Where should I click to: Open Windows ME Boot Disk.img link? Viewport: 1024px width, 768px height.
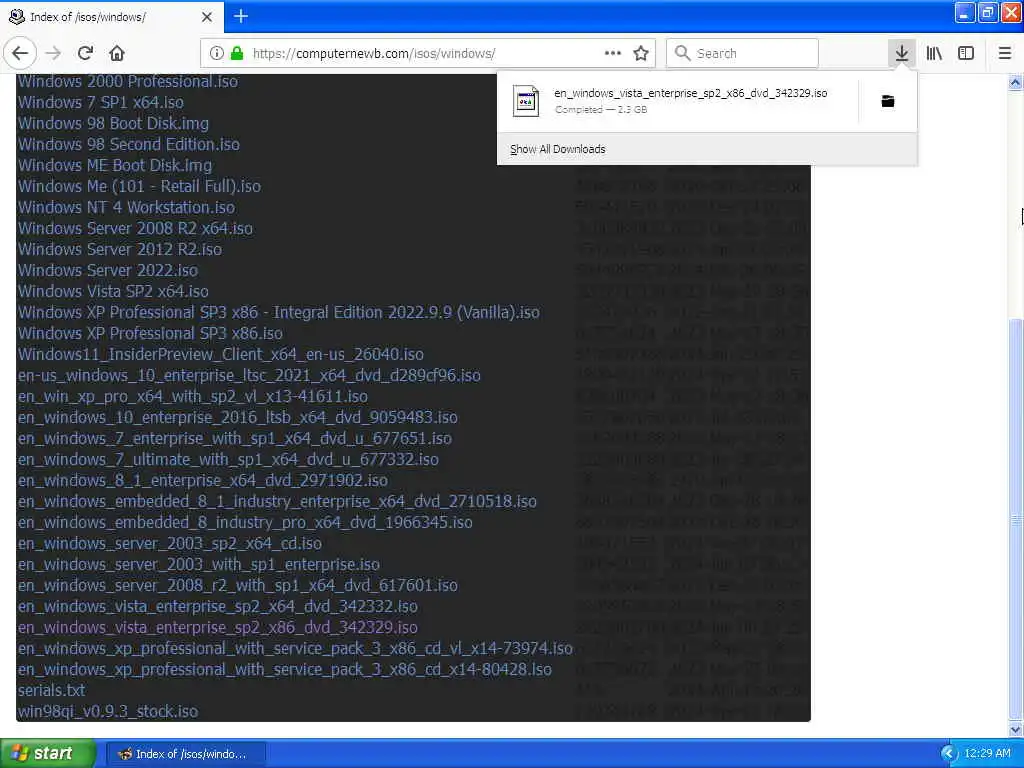tap(115, 165)
